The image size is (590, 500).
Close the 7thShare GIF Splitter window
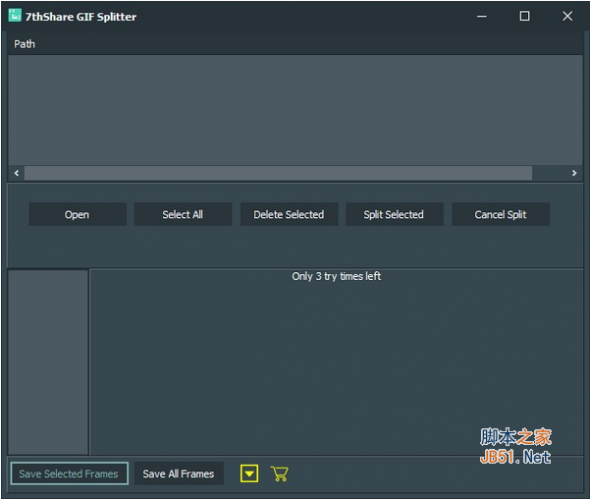(567, 16)
